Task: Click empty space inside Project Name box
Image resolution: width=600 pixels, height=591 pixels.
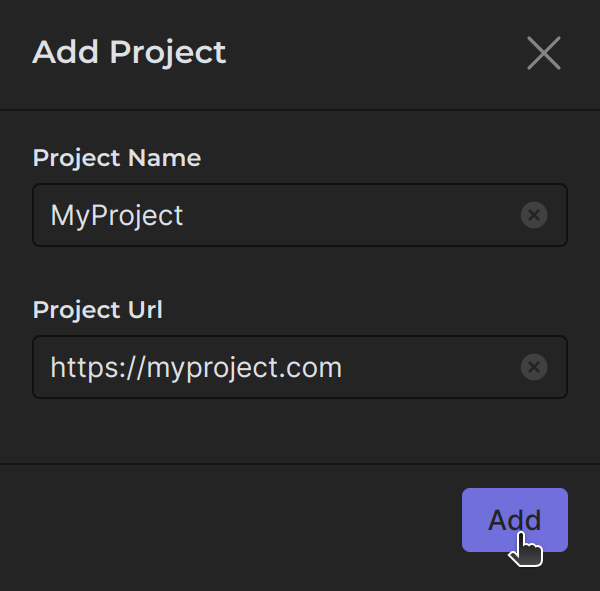Action: coord(350,215)
